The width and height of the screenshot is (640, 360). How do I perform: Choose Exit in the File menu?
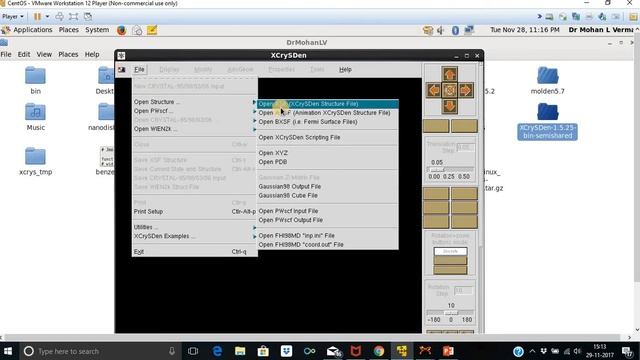pyautogui.click(x=195, y=251)
